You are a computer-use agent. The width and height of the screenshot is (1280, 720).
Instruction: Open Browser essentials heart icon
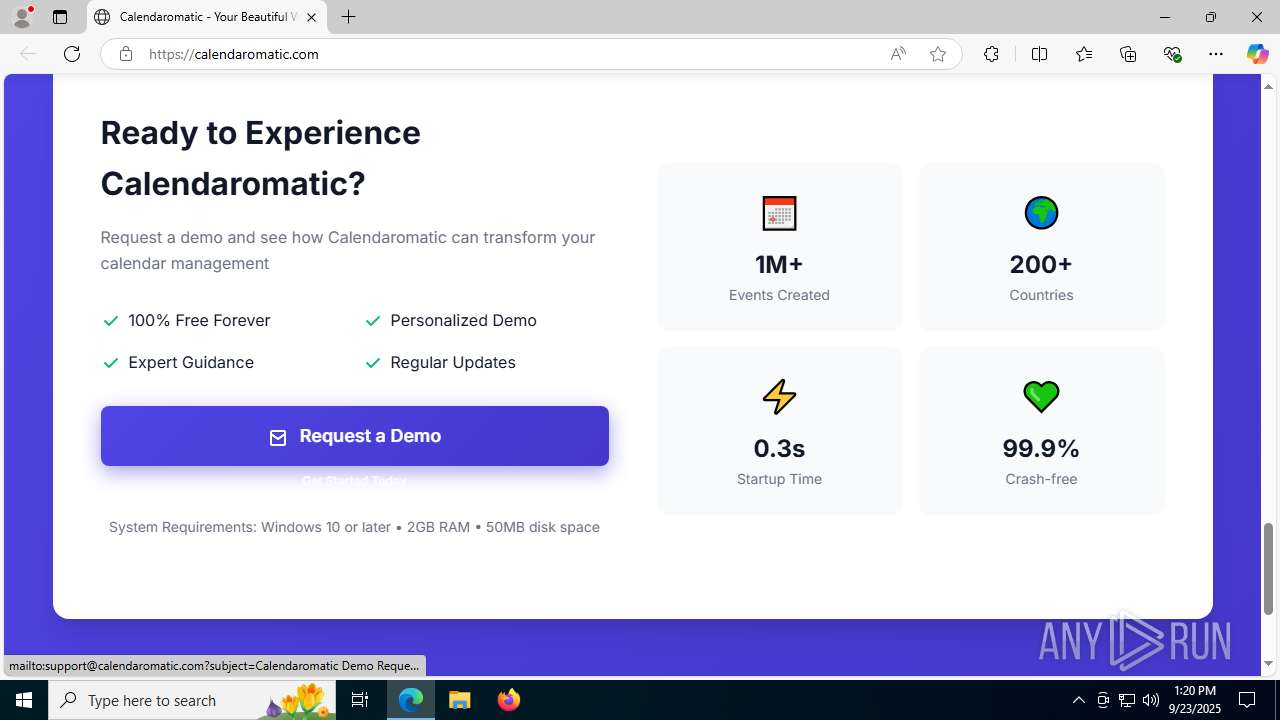1172,54
